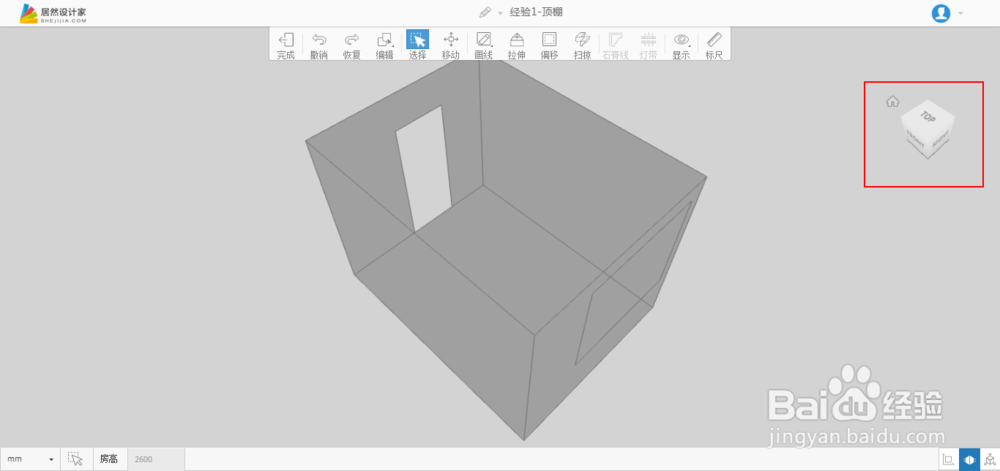Open the mm unit dropdown
1000x471 pixels.
coord(30,459)
